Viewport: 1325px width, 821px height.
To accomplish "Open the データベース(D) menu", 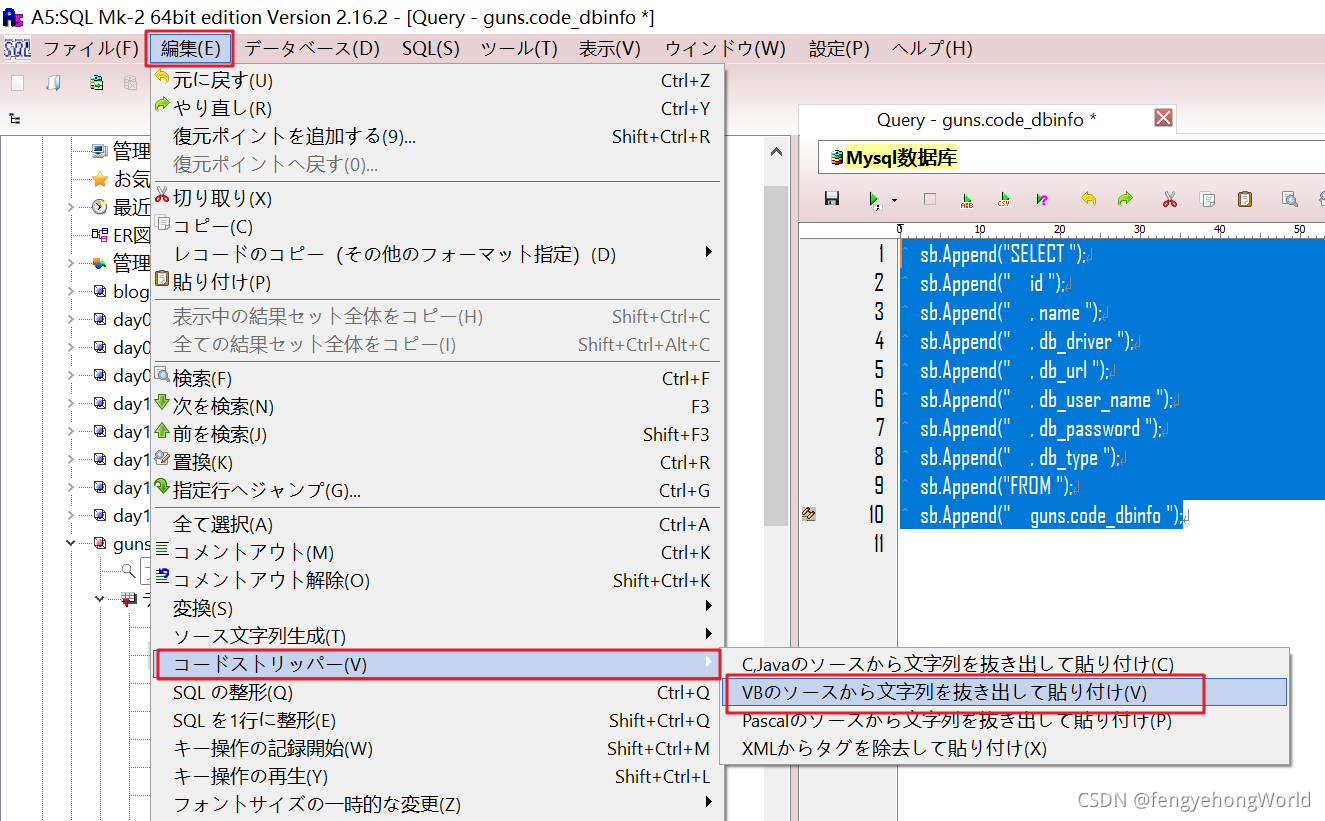I will tap(312, 48).
